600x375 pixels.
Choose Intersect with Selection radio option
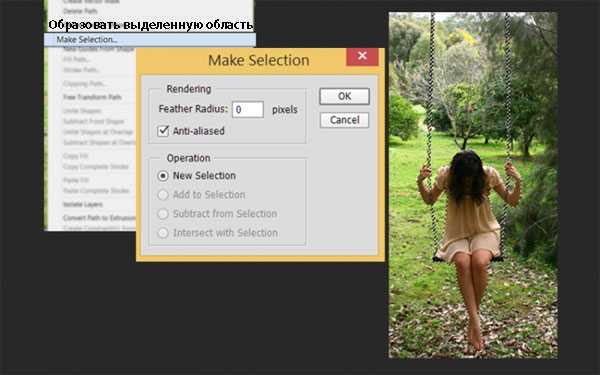coord(163,233)
